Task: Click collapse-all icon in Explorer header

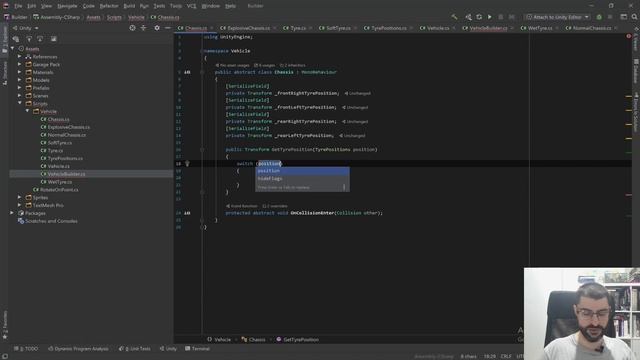Action: coord(143,28)
